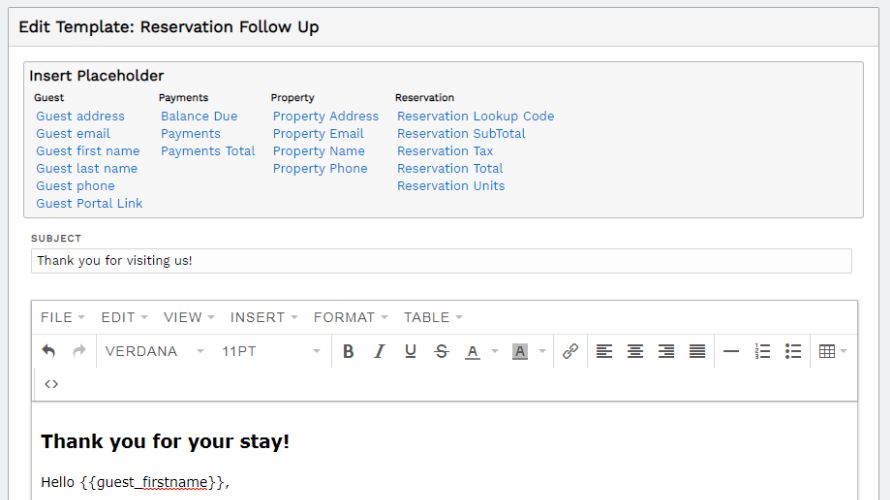Center align the text
Viewport: 890px width, 500px height.
635,351
